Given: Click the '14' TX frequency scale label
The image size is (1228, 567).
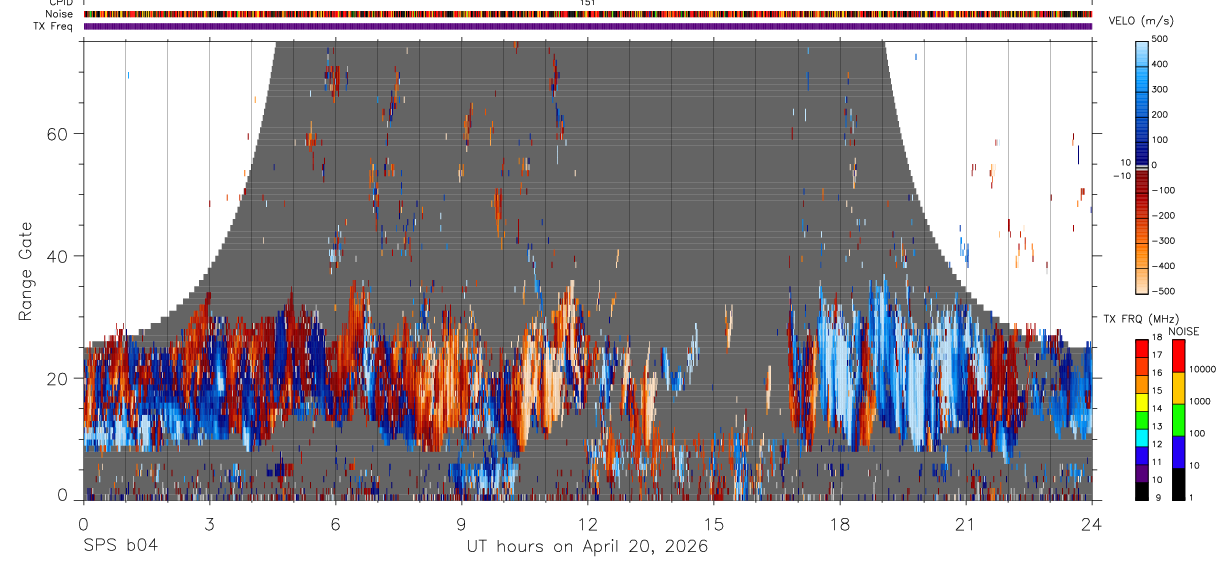Looking at the screenshot, I should 1158,408.
